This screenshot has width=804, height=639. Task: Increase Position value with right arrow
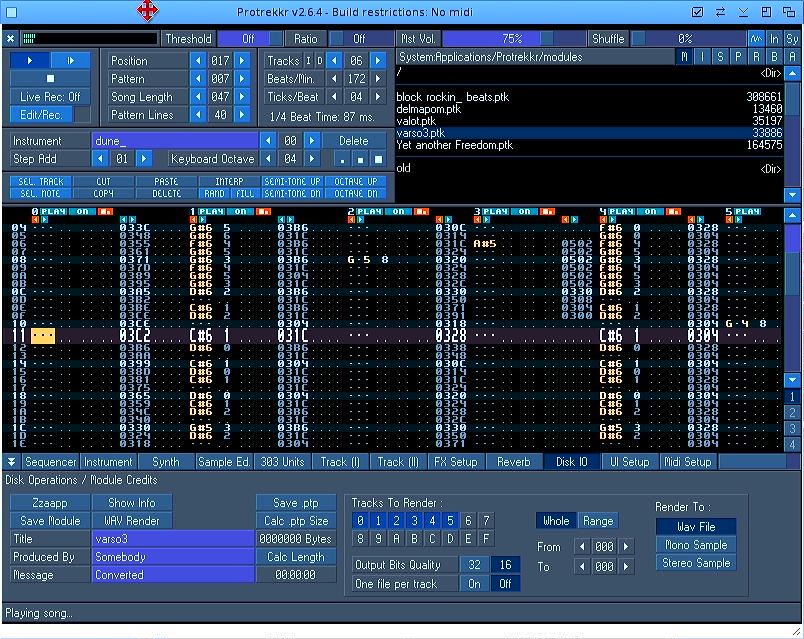point(242,61)
